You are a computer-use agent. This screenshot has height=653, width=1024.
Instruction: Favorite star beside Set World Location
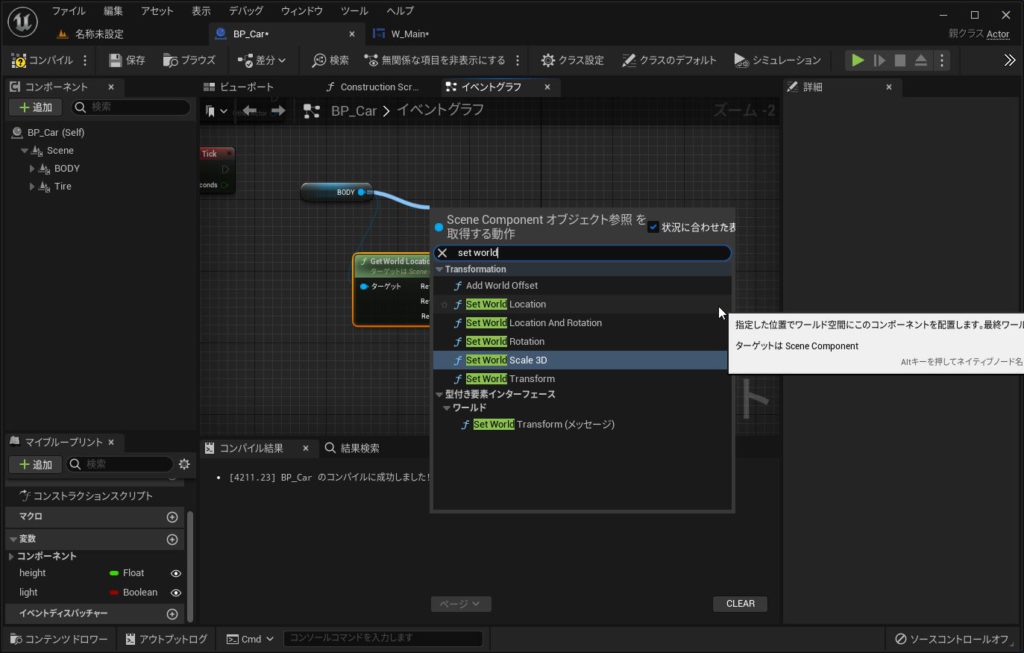(x=444, y=304)
